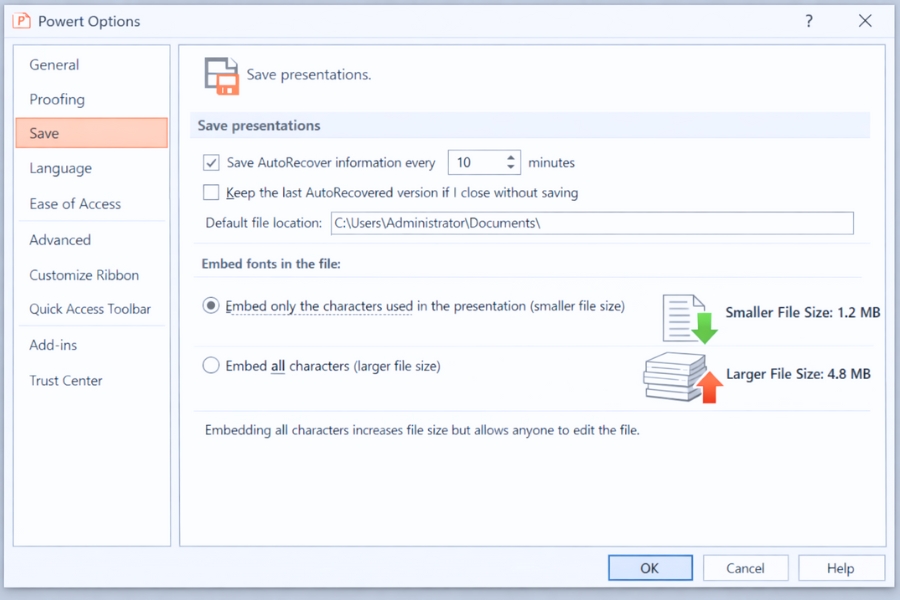Click the minutes value box
Viewport: 900px width, 600px height.
point(477,162)
